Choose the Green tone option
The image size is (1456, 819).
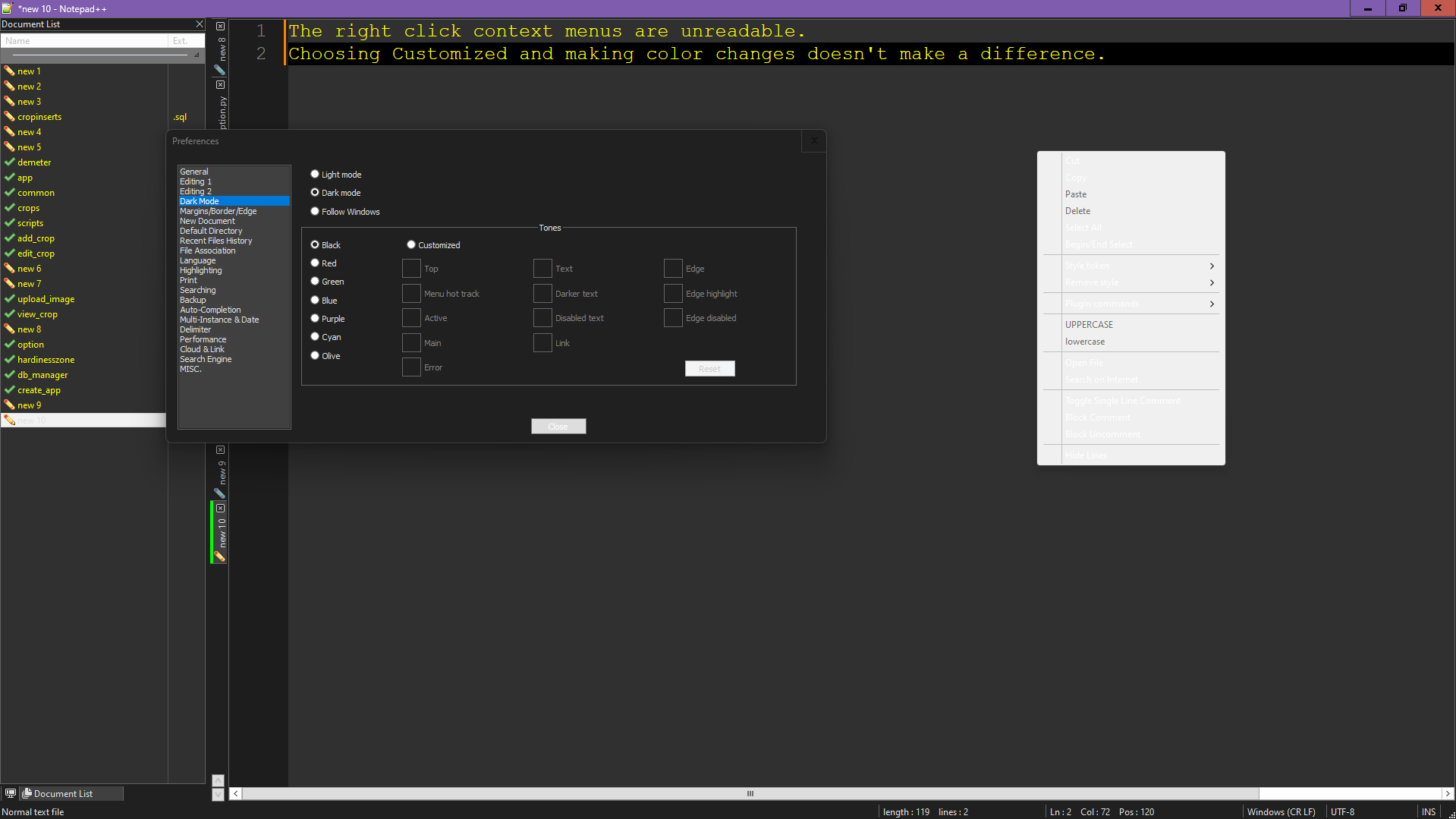point(315,281)
